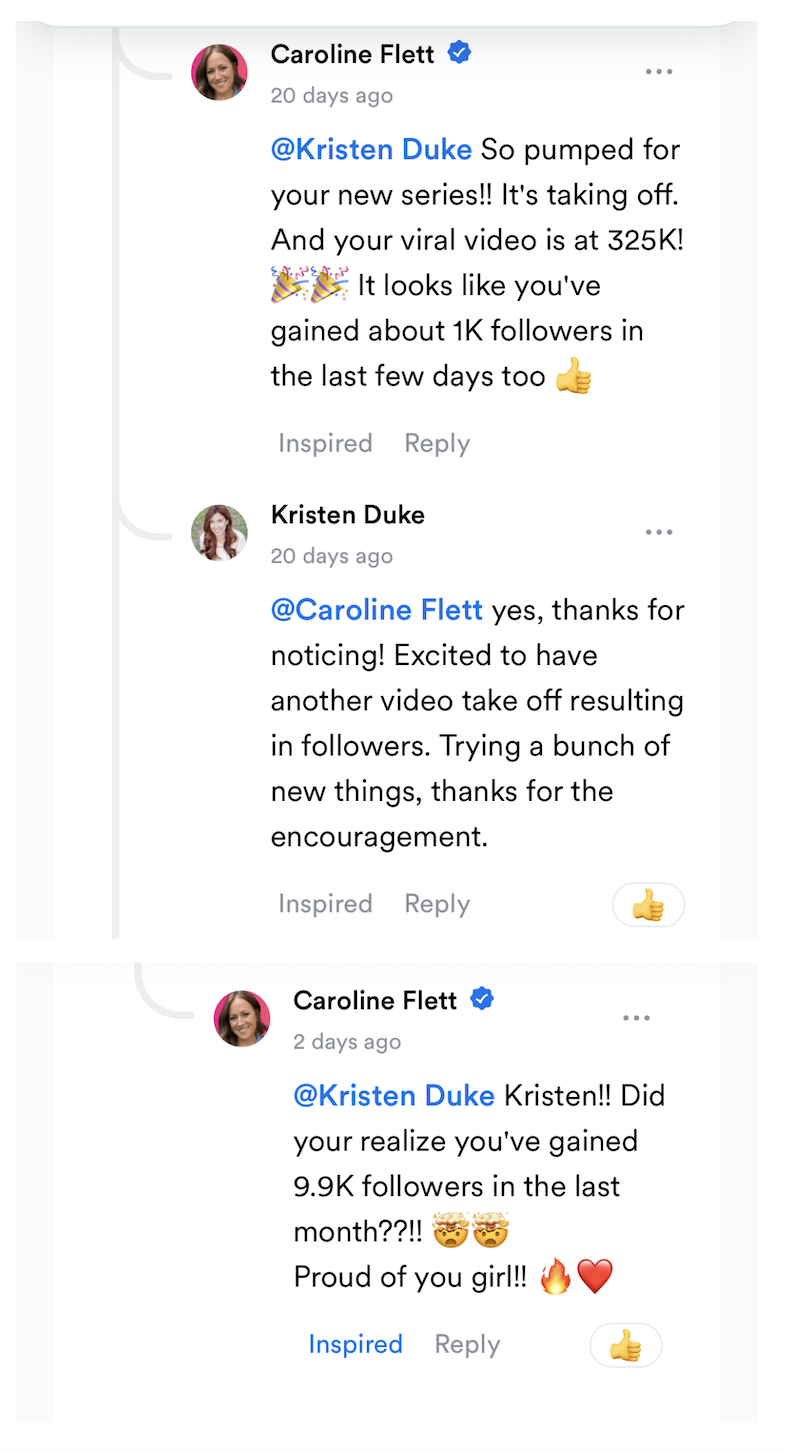Open @Caroline Flett mention in Kristen's reply
This screenshot has width=788, height=1450.
377,610
